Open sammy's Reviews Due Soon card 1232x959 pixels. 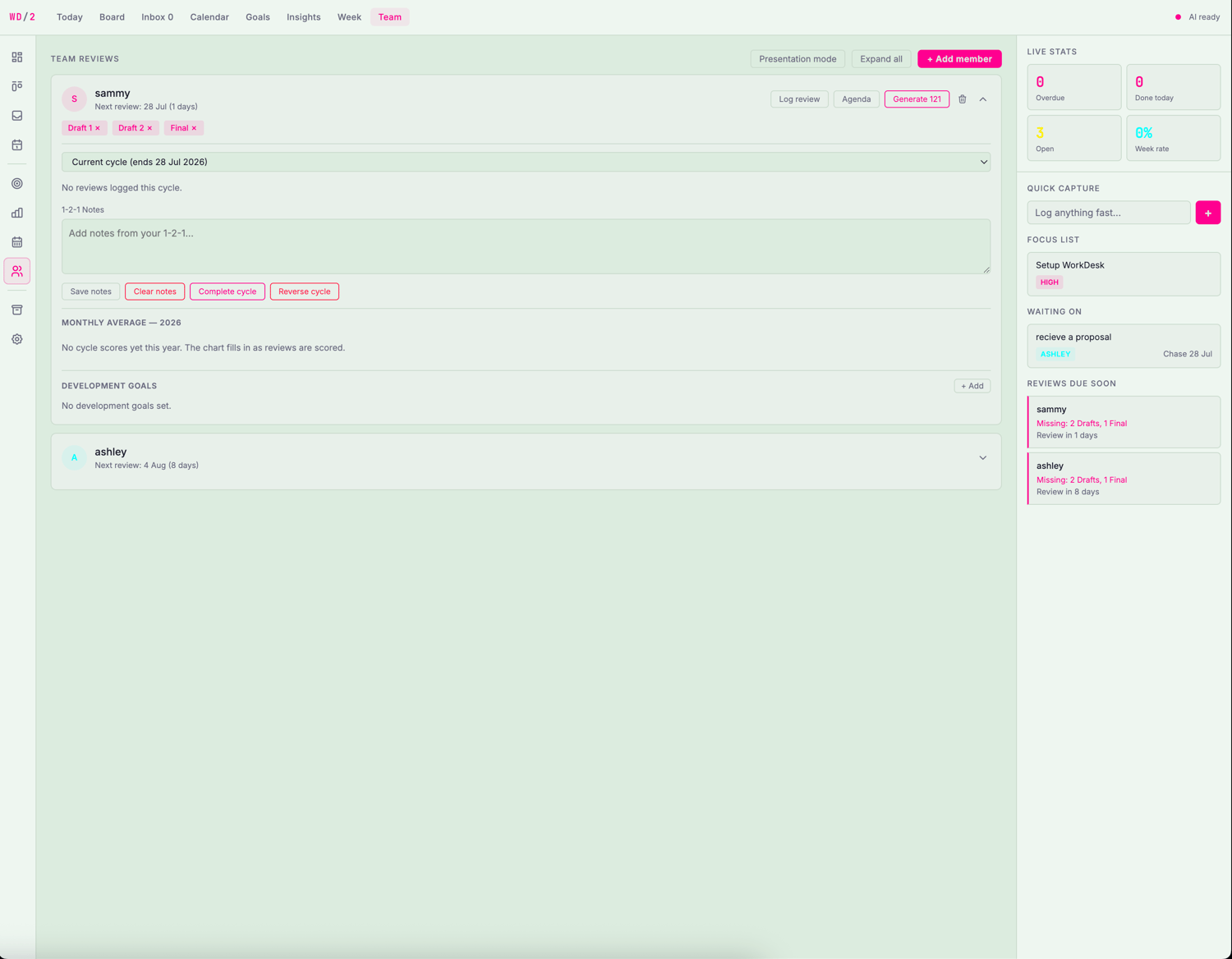point(1124,422)
